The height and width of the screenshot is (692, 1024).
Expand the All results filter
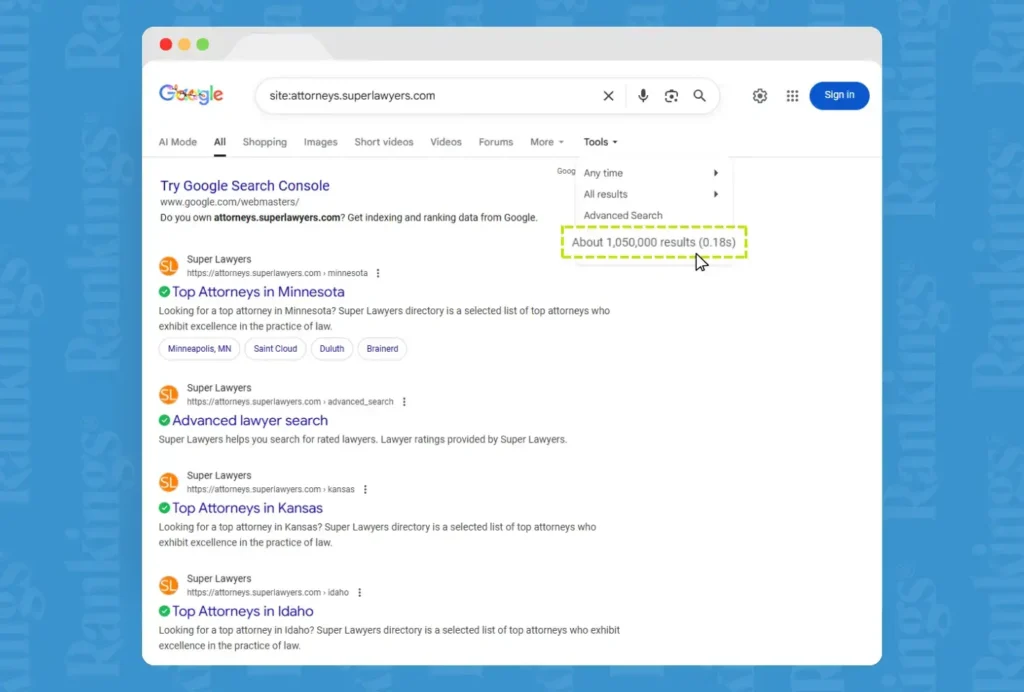pos(651,194)
